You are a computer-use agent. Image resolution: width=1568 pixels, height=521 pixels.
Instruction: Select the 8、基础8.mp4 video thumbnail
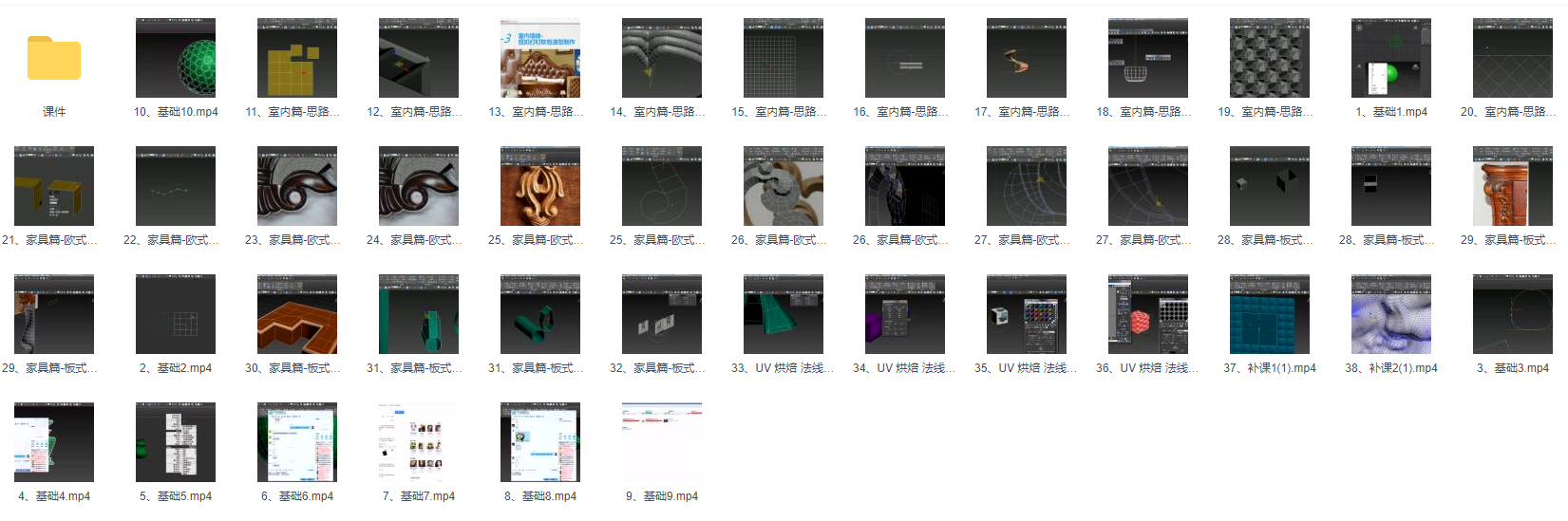tap(540, 442)
